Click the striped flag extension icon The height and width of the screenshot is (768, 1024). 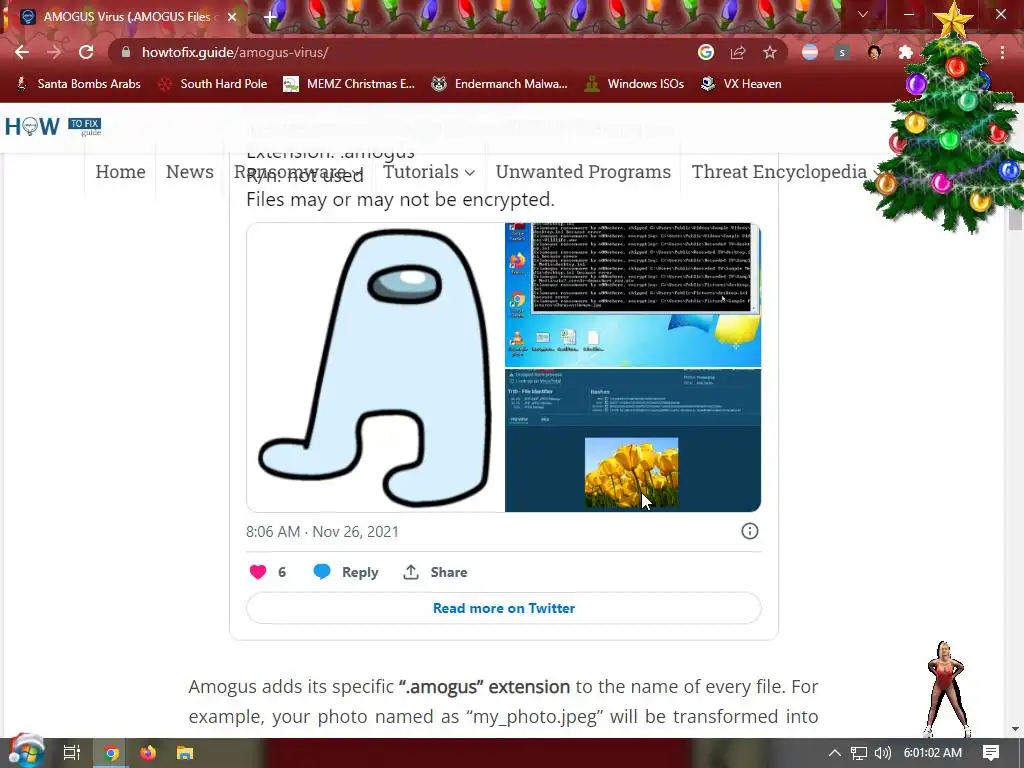810,52
